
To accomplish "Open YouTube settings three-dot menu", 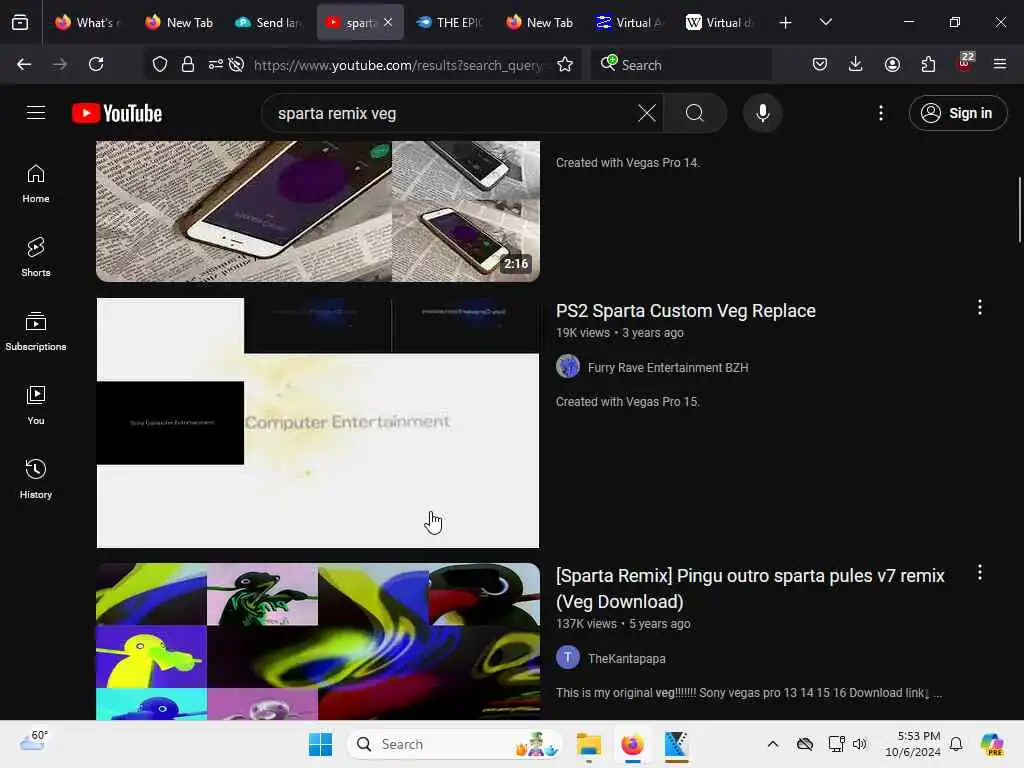I will pos(880,113).
